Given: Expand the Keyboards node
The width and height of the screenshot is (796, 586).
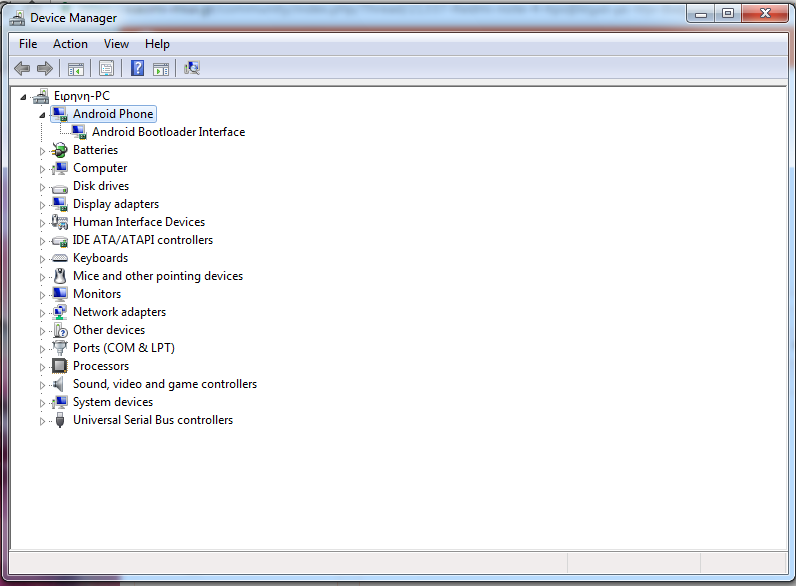Looking at the screenshot, I should (x=42, y=259).
